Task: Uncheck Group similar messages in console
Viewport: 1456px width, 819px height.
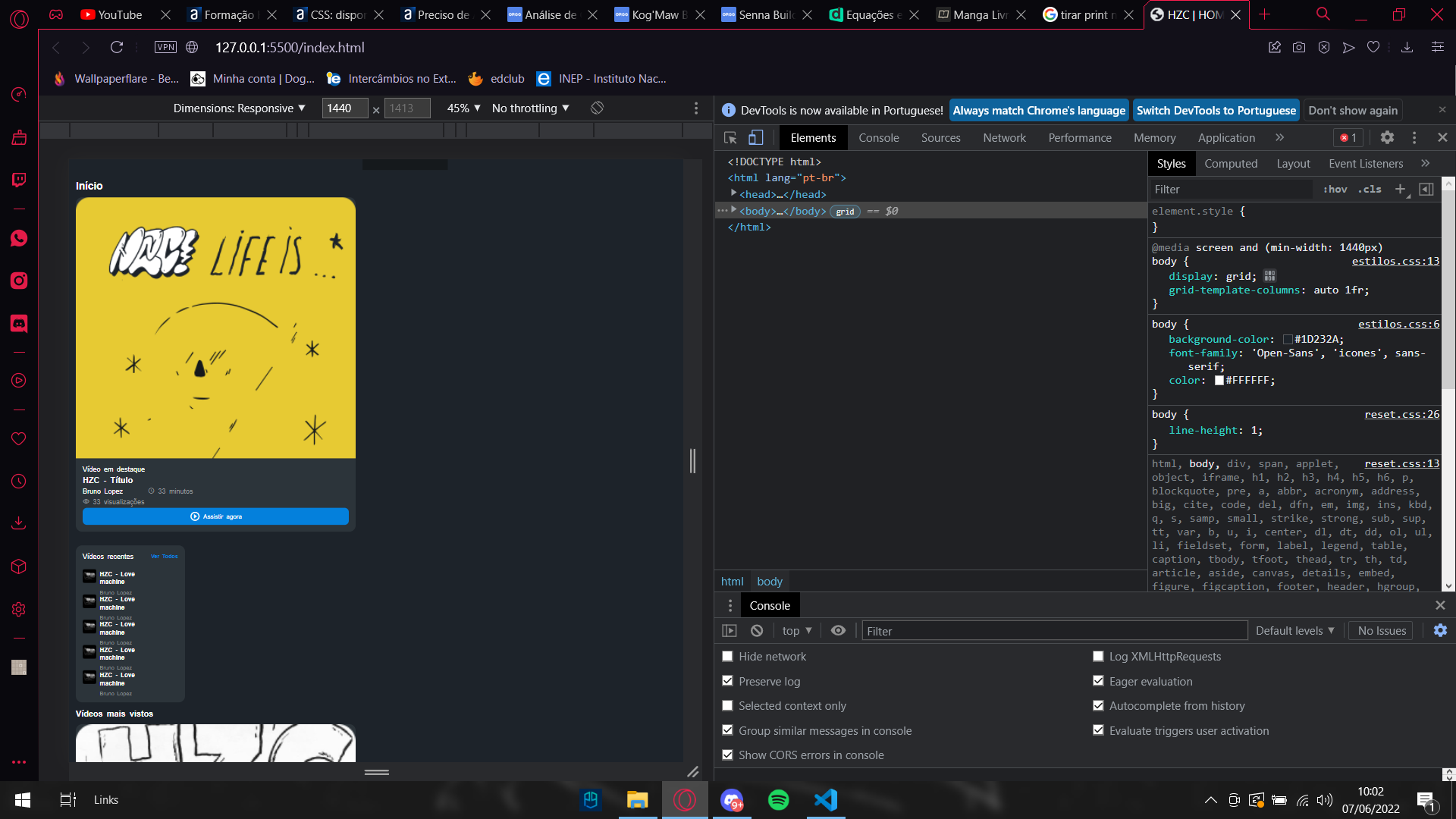Action: pyautogui.click(x=727, y=730)
